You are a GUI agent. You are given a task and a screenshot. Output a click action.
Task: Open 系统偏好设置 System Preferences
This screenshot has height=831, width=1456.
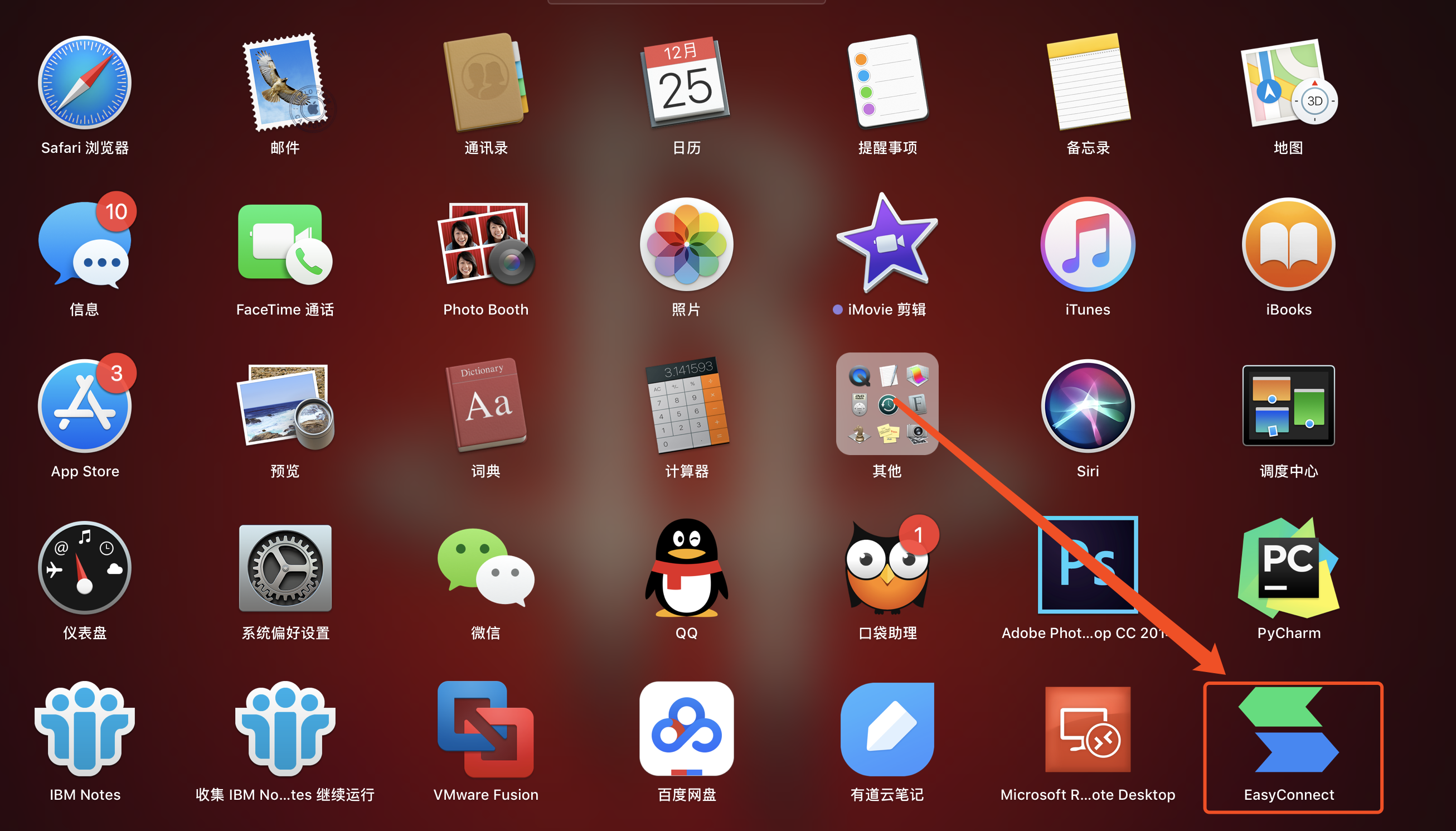coord(285,567)
